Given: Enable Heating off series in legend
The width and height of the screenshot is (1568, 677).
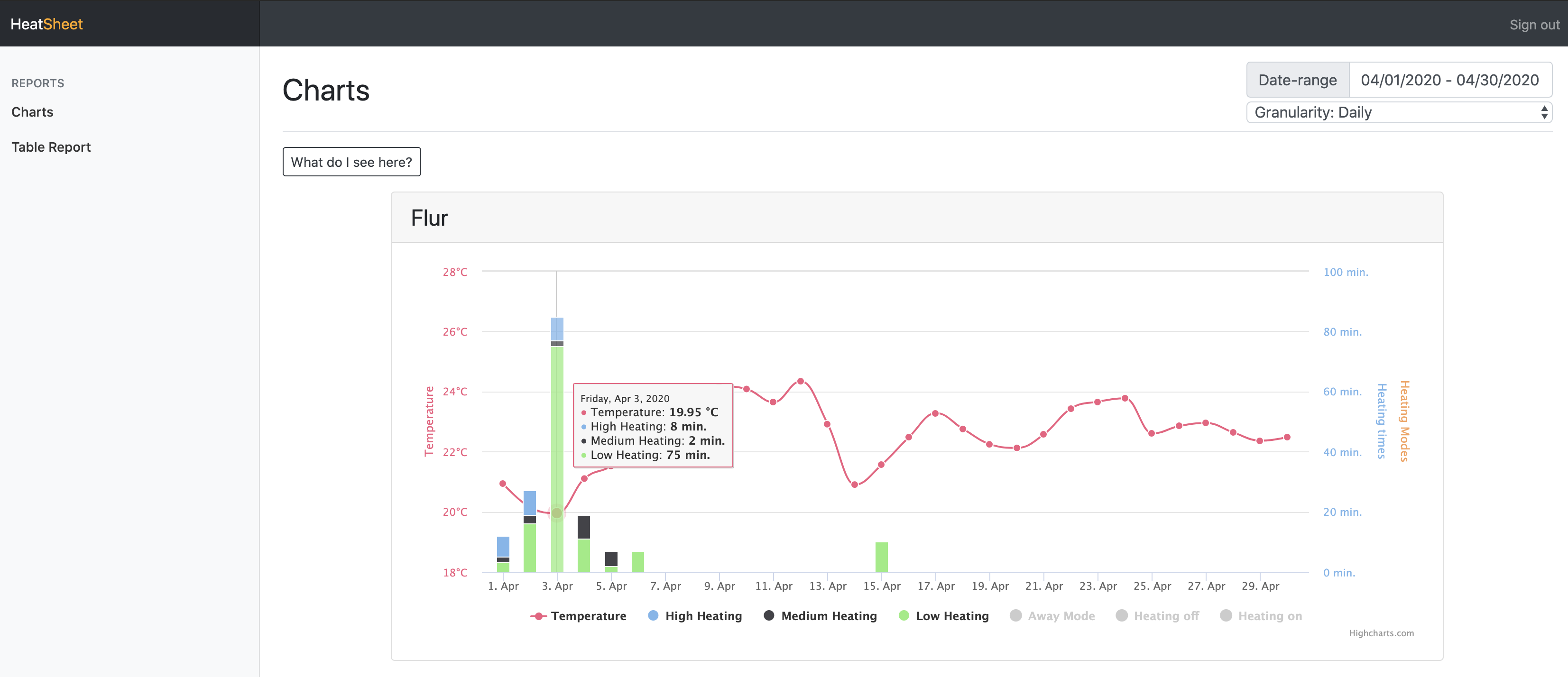Looking at the screenshot, I should (1157, 615).
